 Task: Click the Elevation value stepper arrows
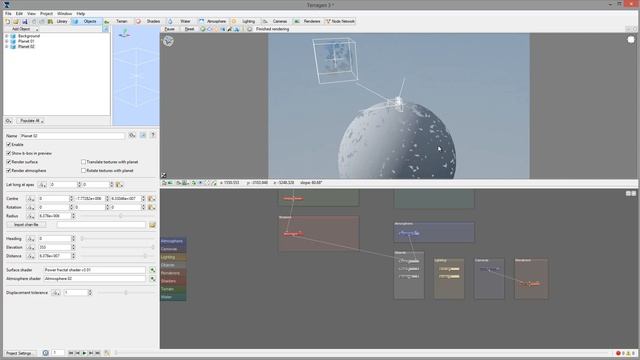[73, 247]
